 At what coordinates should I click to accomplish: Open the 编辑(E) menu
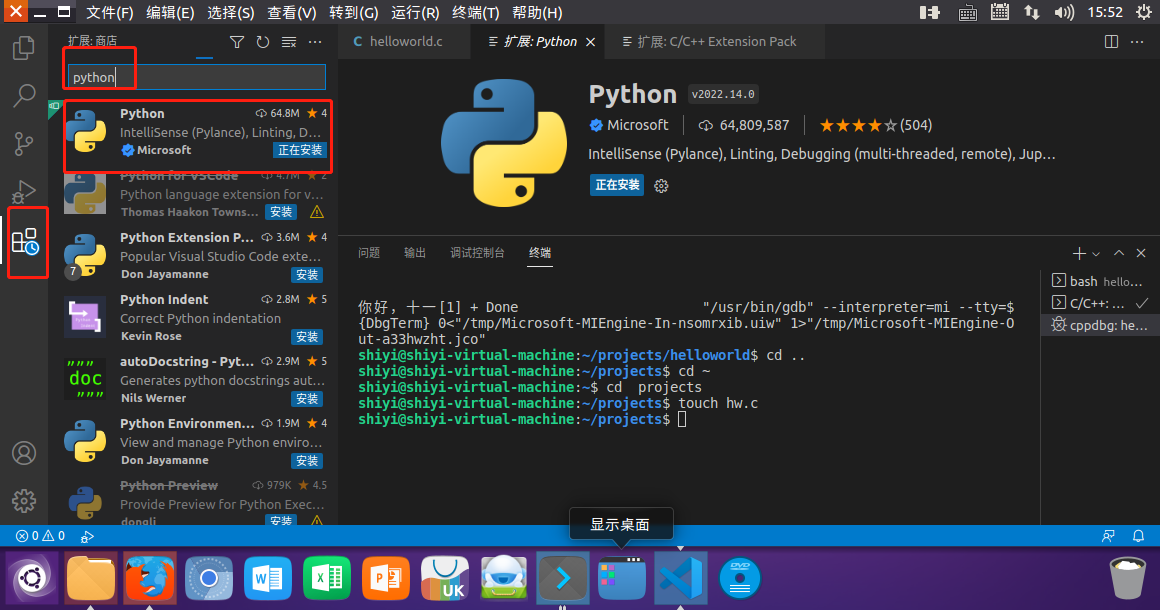point(170,13)
